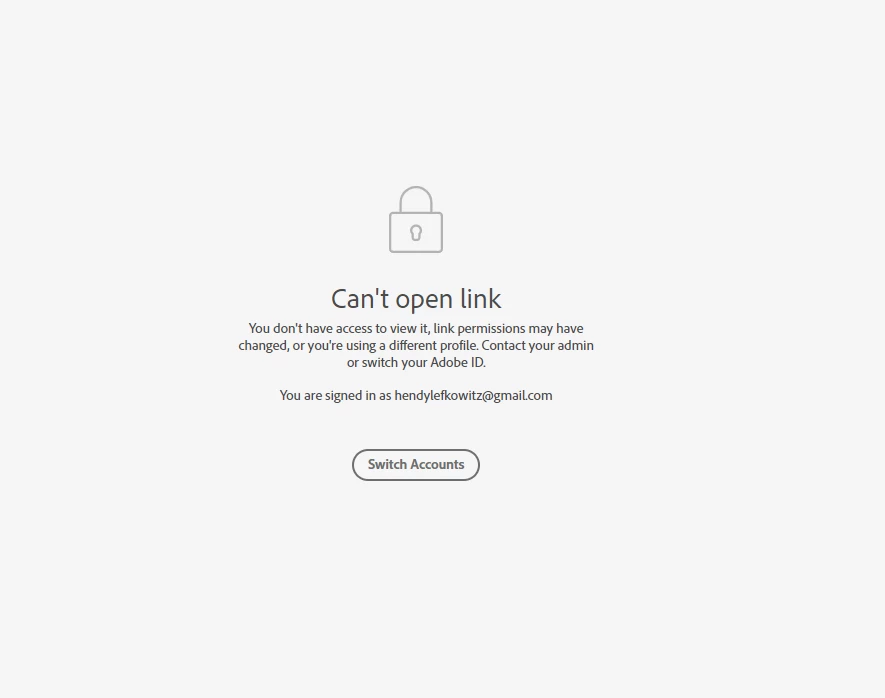Click the keyhole inside the padlock icon

pos(416,233)
